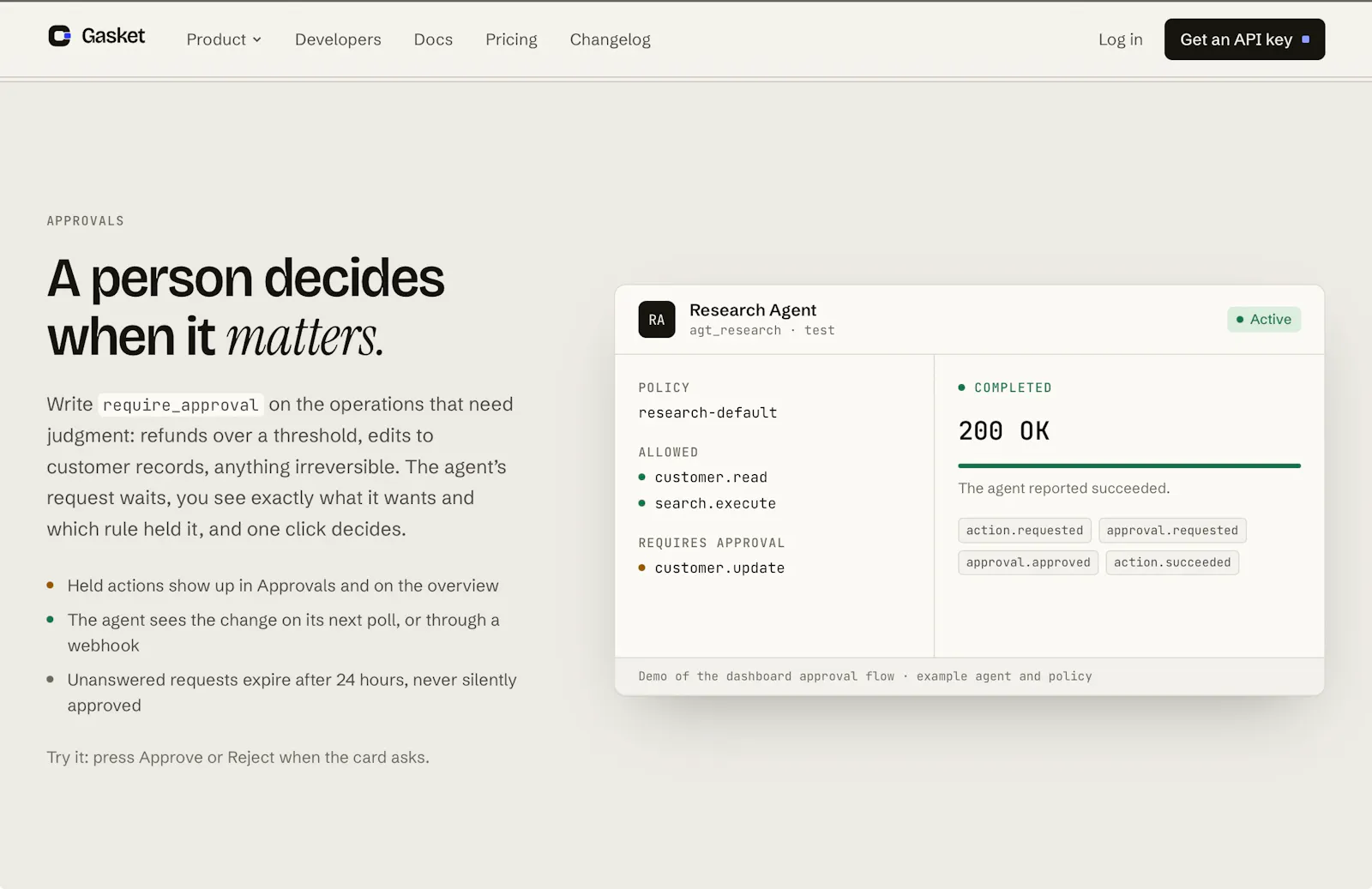
Task: Click 'The agent reported succeeded.' message
Action: click(x=1063, y=489)
